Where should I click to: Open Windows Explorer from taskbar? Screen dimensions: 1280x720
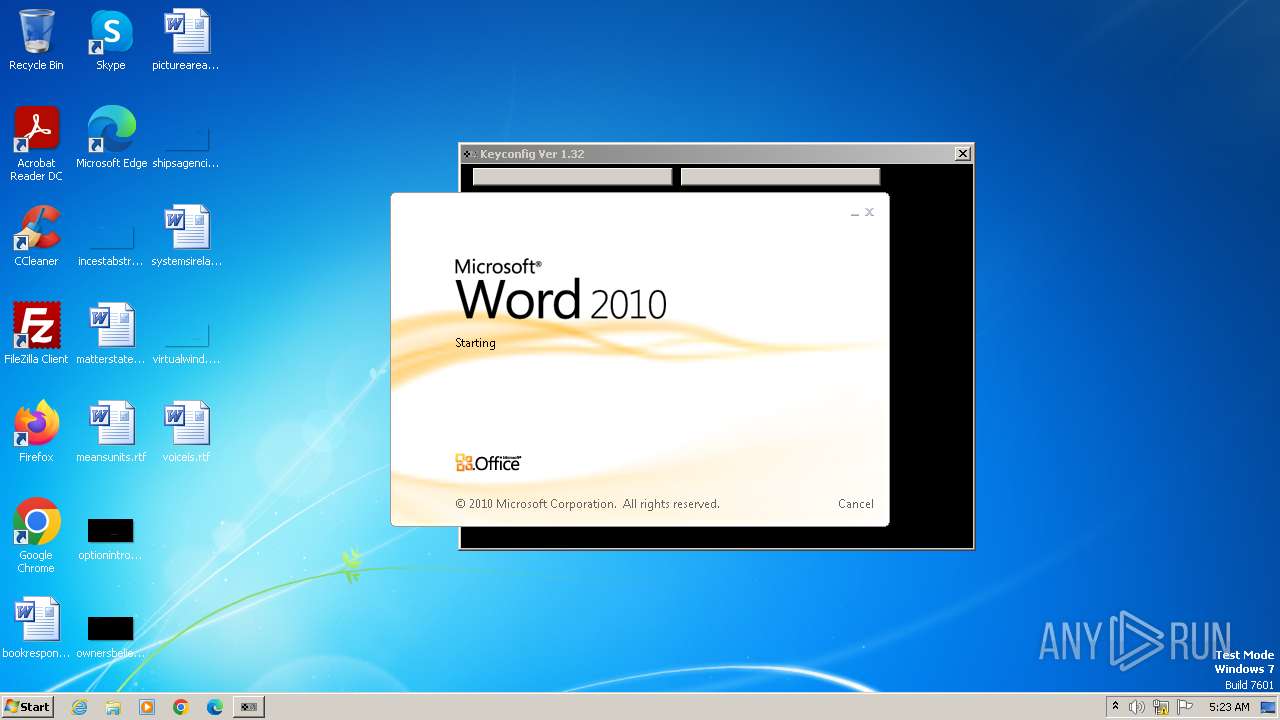click(x=113, y=707)
